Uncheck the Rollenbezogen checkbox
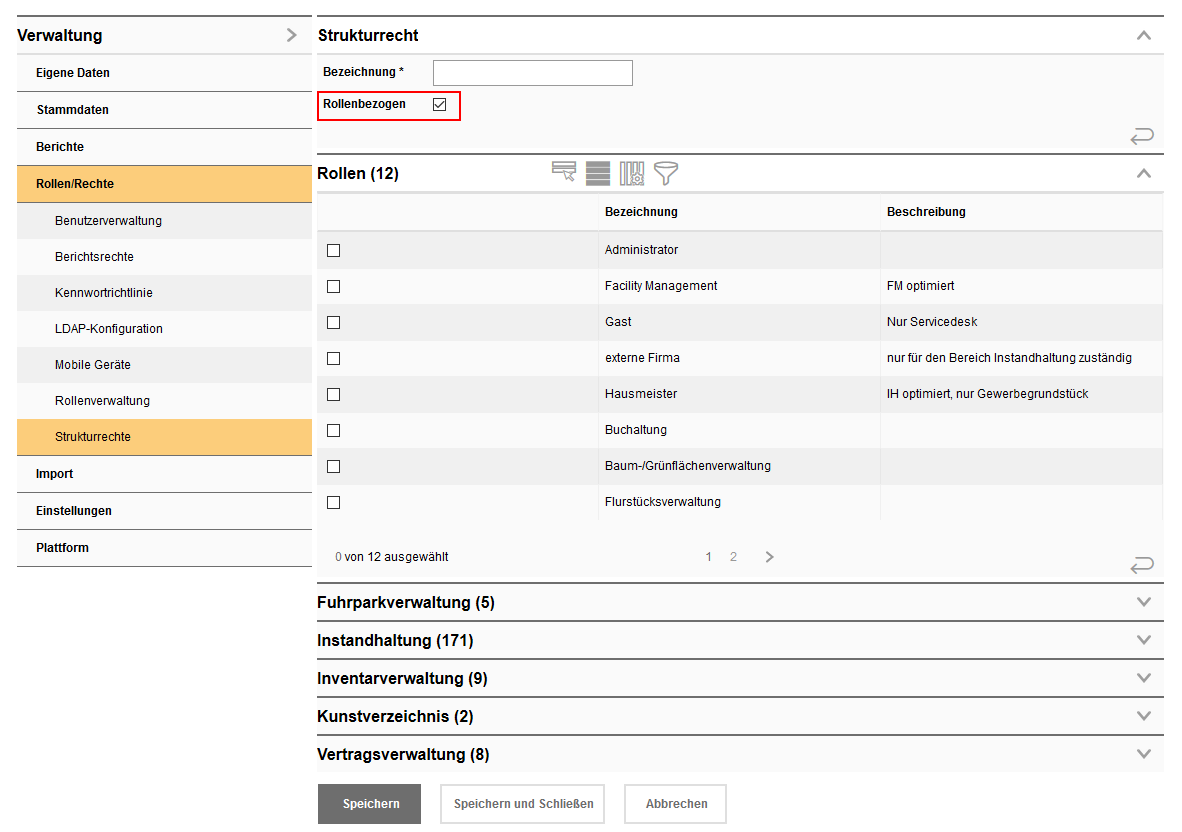 [439, 104]
